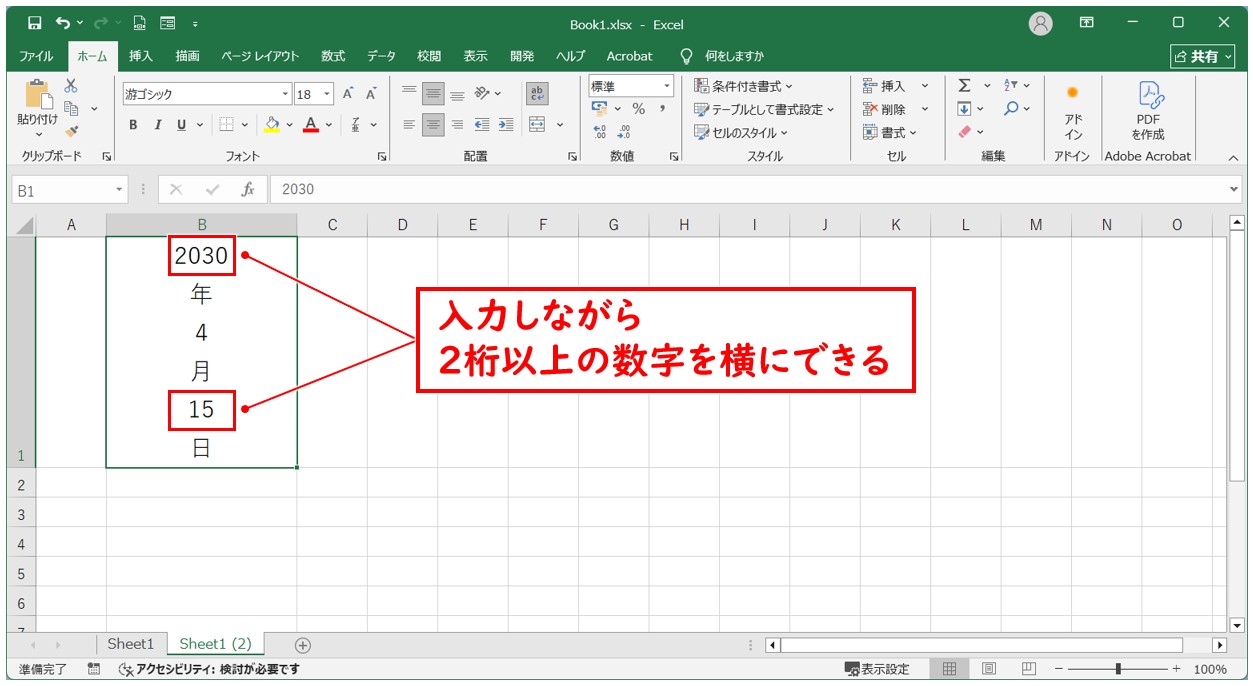The height and width of the screenshot is (686, 1253).
Task: Open セルのスタイル dropdown
Action: [741, 132]
